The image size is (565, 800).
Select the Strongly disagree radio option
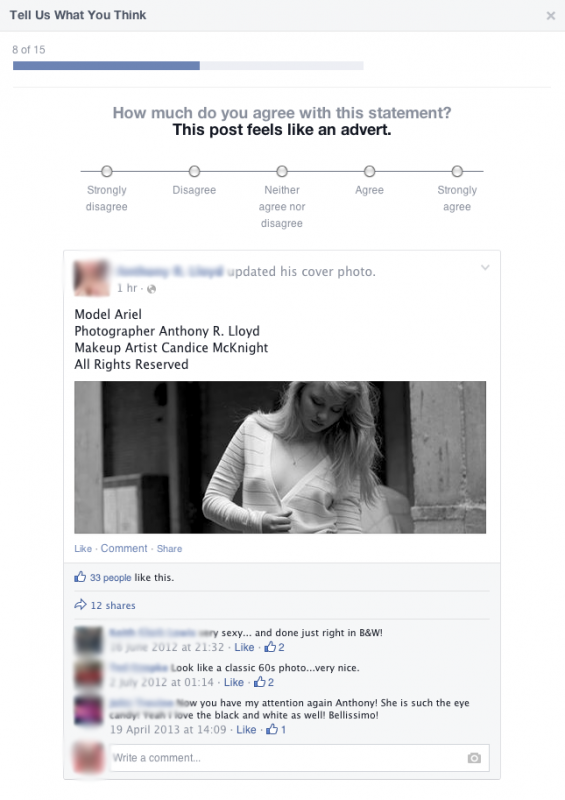click(106, 171)
